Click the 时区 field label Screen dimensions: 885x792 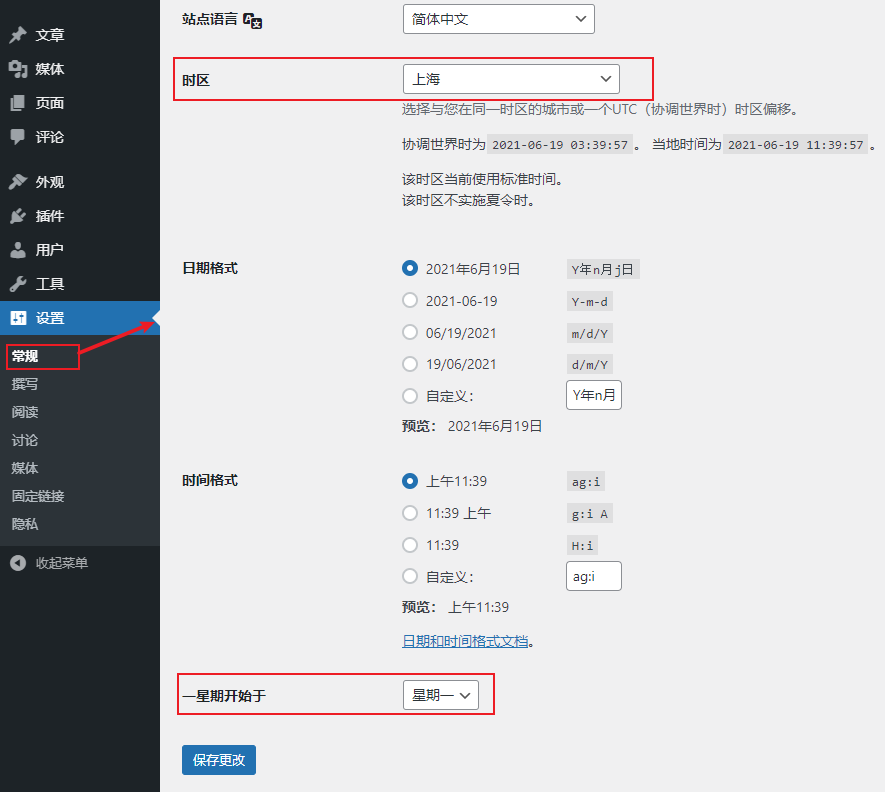click(196, 80)
